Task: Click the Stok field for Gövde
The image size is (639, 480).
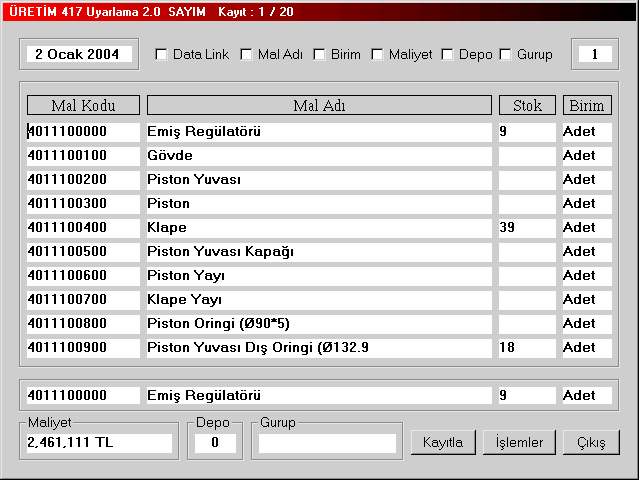Action: coord(526,156)
